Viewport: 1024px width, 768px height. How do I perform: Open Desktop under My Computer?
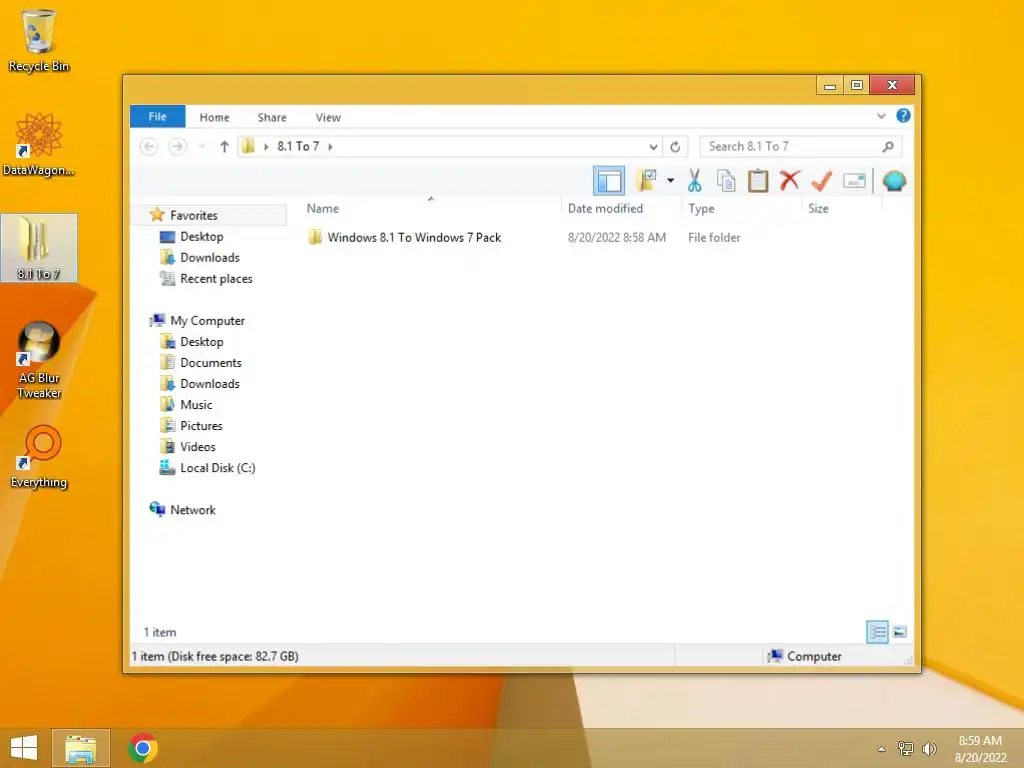click(x=201, y=342)
